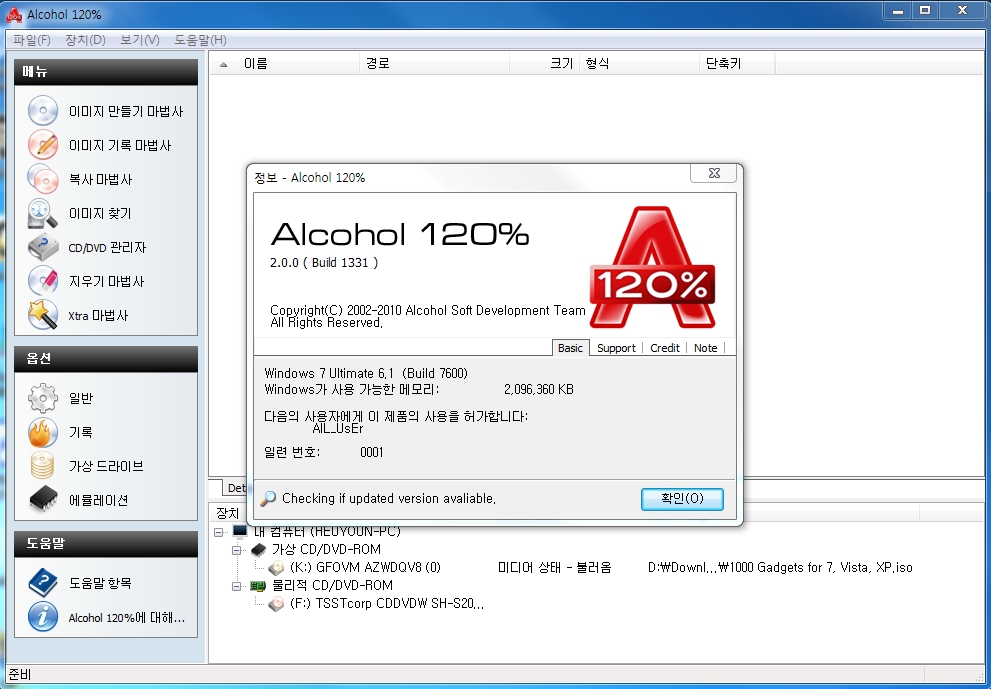Open the Xtra 마법사 star wand icon

[42, 315]
